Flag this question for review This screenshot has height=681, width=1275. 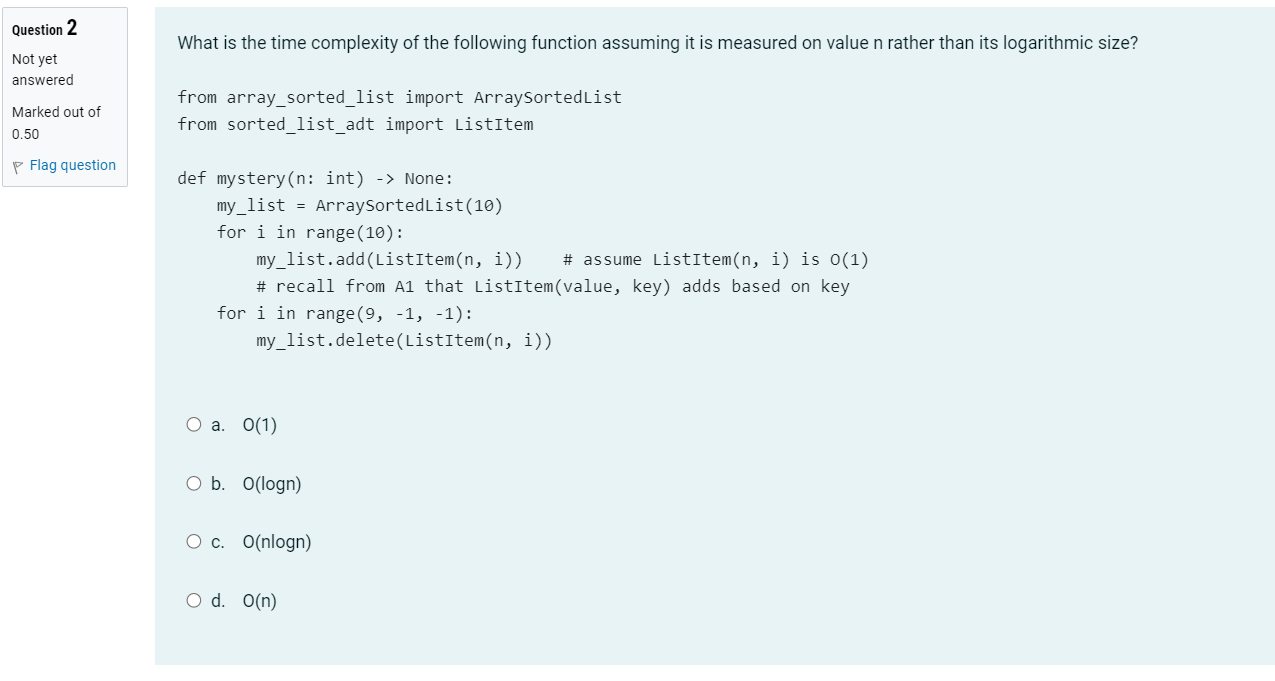[72, 164]
